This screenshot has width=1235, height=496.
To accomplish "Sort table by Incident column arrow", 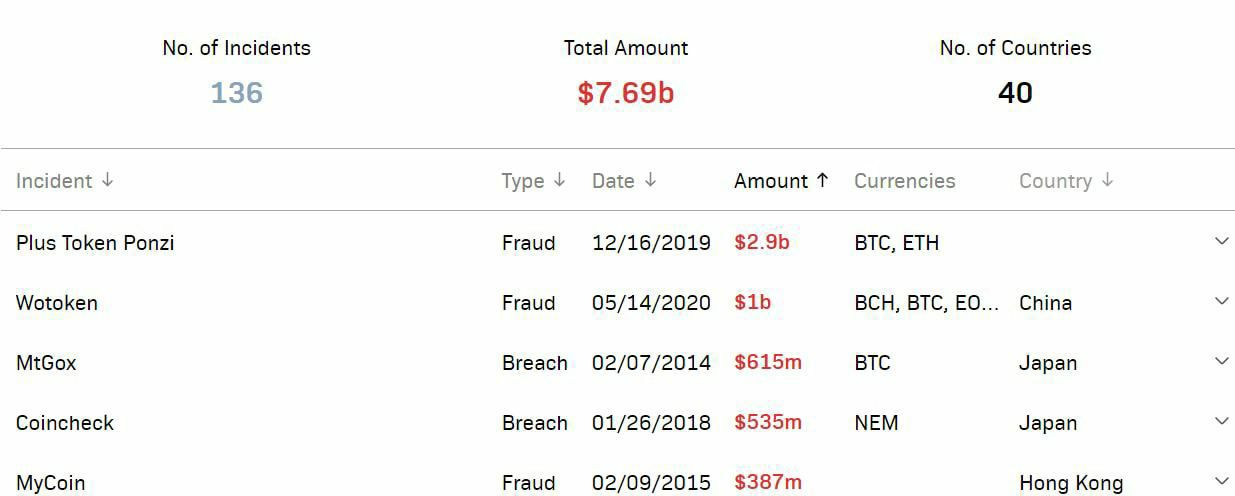I will (108, 181).
